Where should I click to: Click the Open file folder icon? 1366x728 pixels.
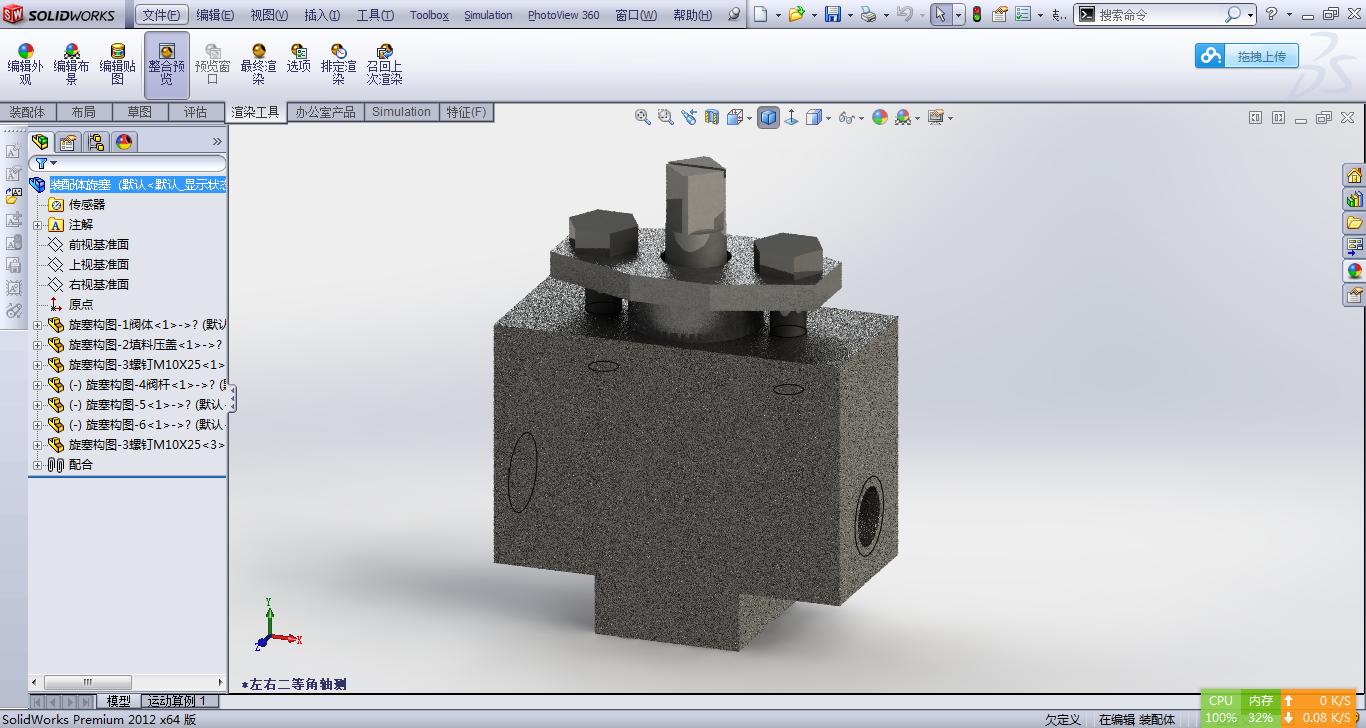tap(796, 14)
